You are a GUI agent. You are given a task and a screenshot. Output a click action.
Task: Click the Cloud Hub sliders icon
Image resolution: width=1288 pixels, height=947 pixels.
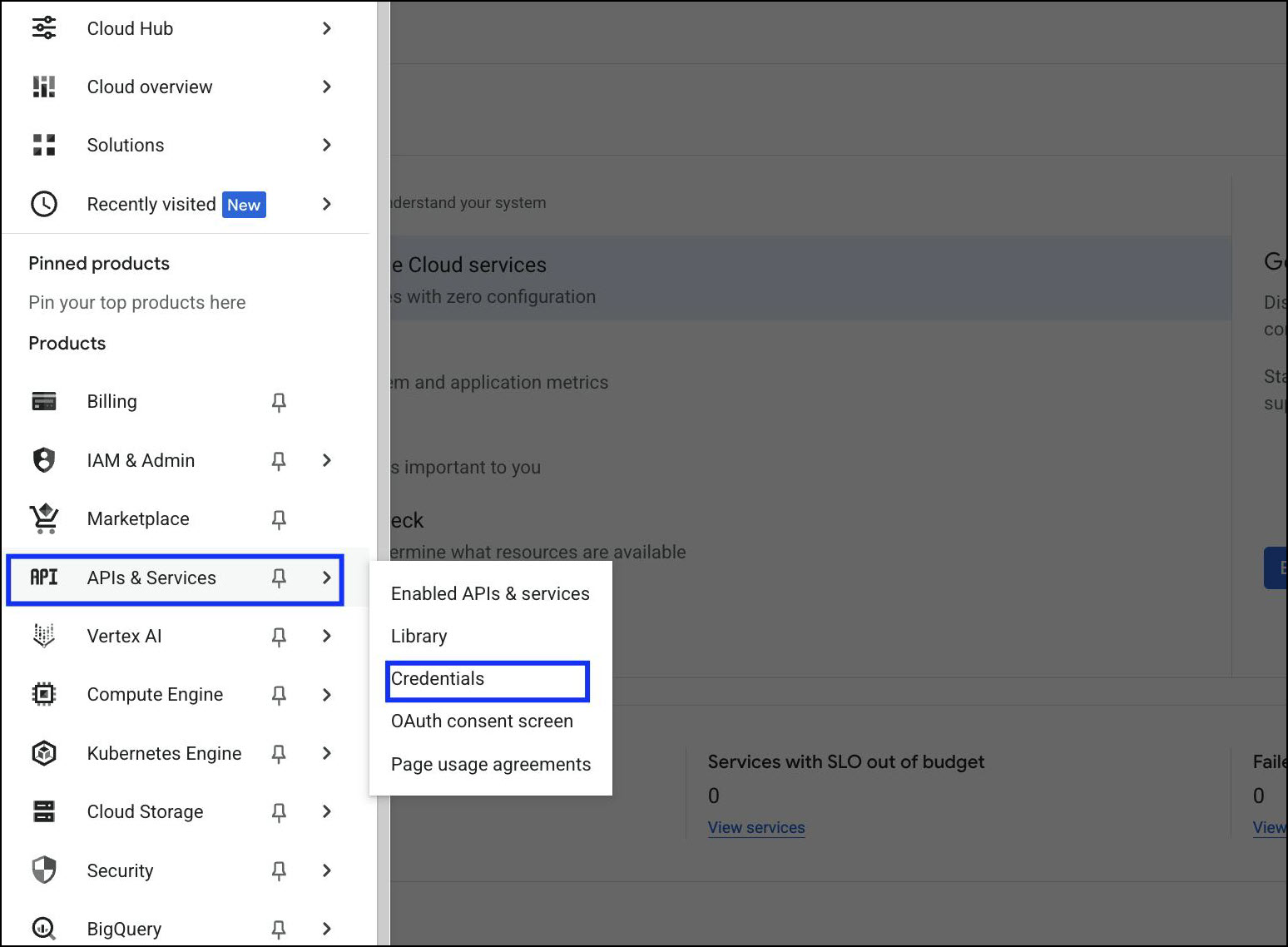44,28
